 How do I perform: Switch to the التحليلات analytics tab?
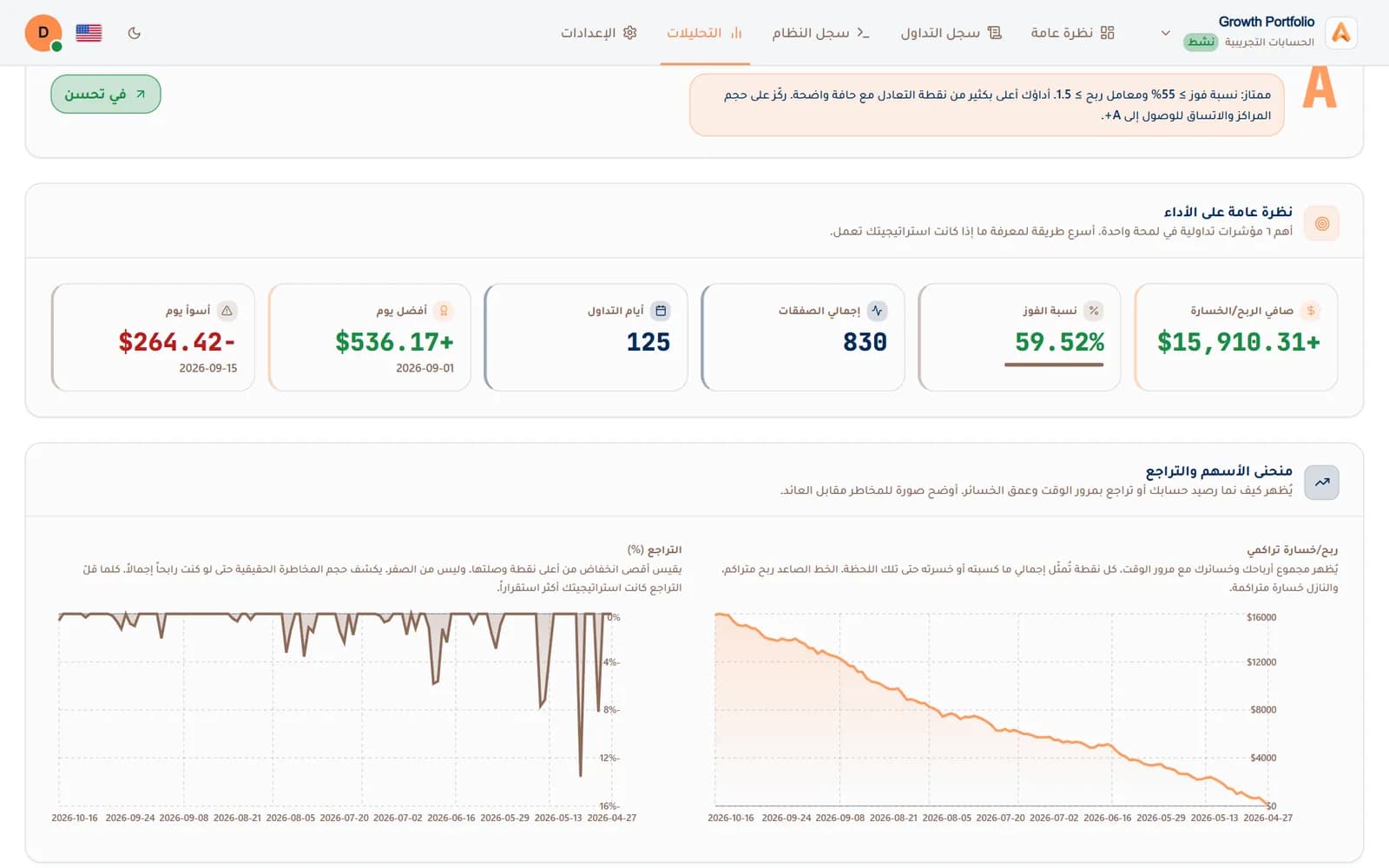pos(704,33)
